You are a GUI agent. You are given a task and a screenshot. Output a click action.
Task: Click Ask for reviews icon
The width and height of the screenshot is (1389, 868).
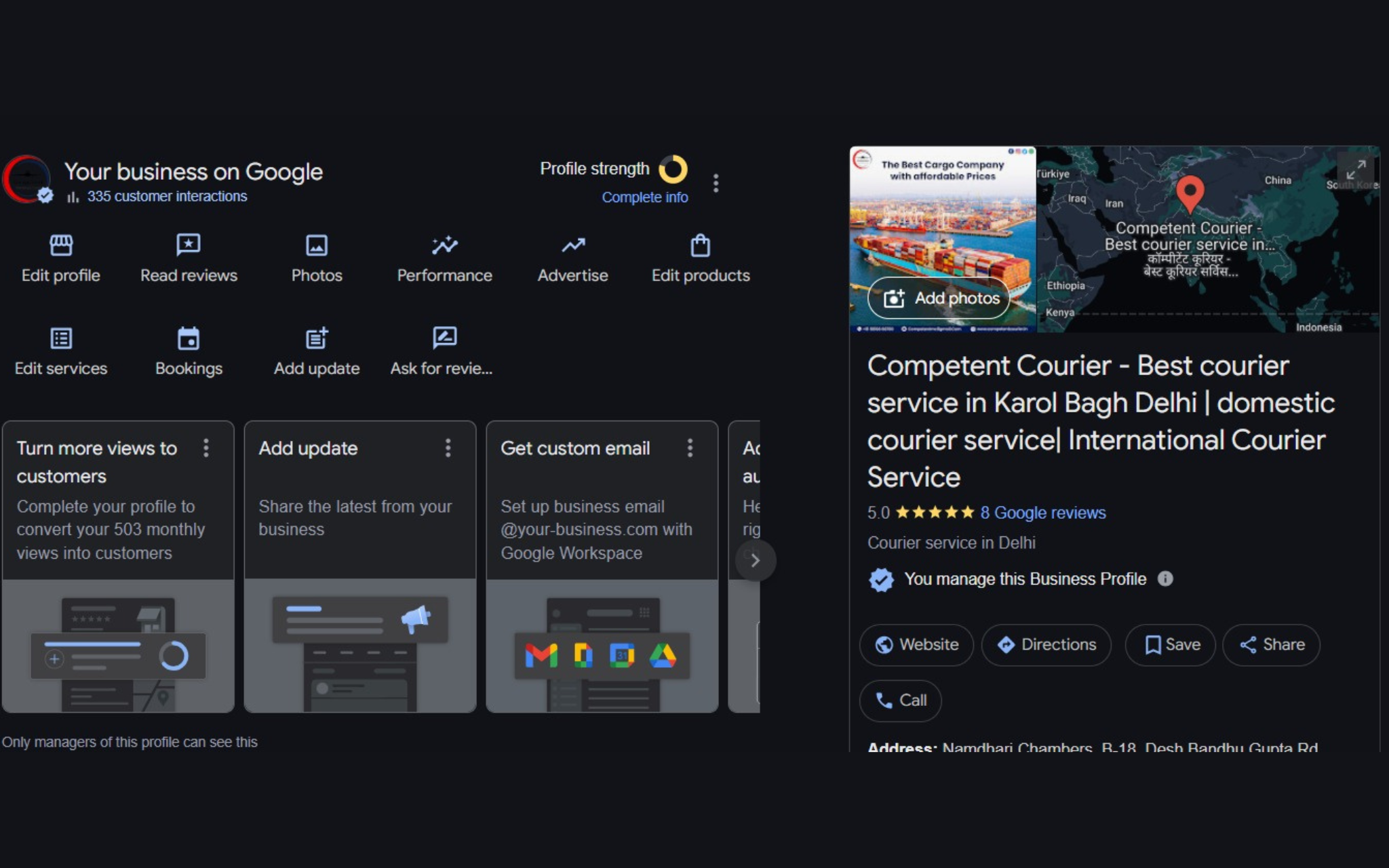tap(445, 337)
